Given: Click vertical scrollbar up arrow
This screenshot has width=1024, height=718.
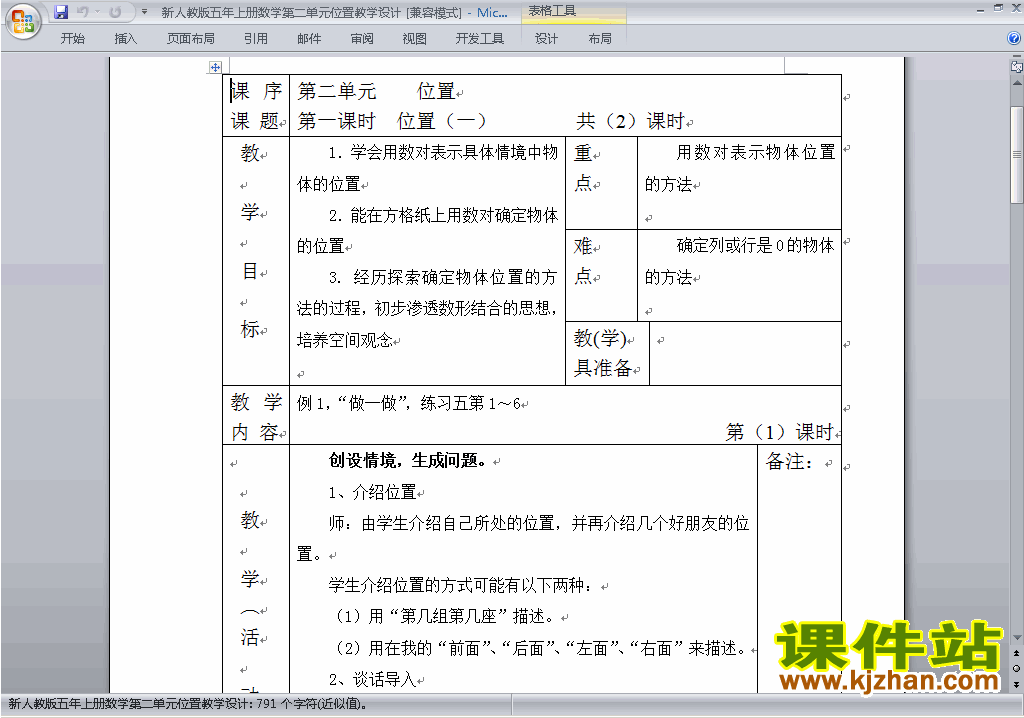Looking at the screenshot, I should [x=1017, y=84].
